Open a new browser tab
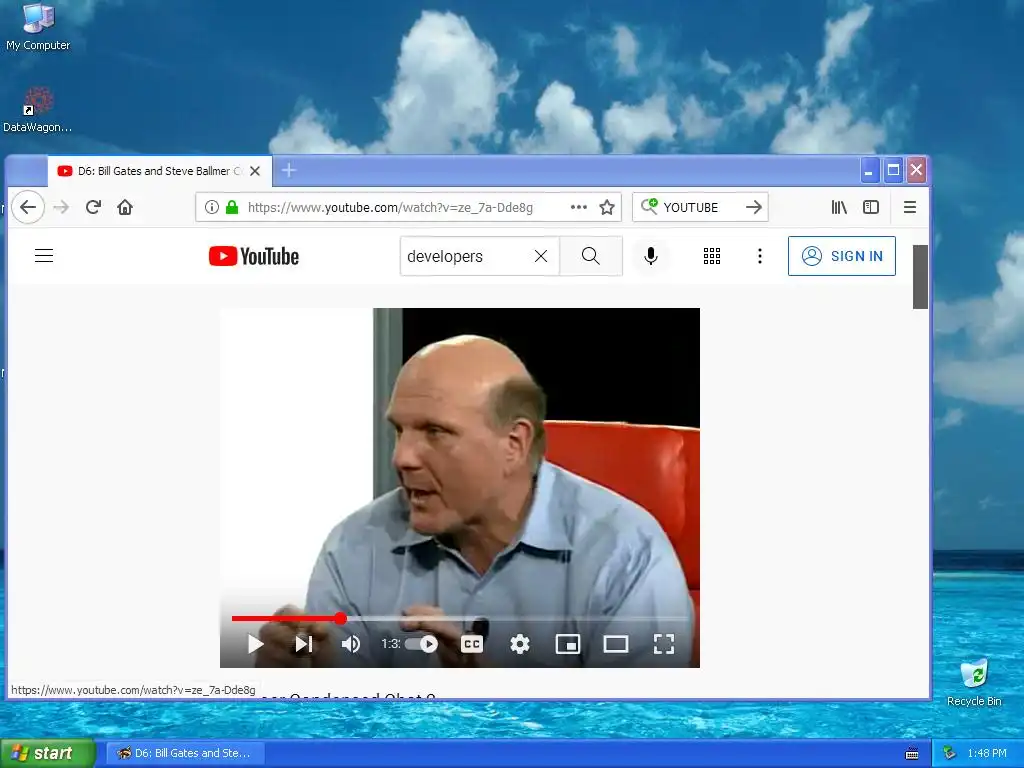This screenshot has height=768, width=1024. point(289,171)
